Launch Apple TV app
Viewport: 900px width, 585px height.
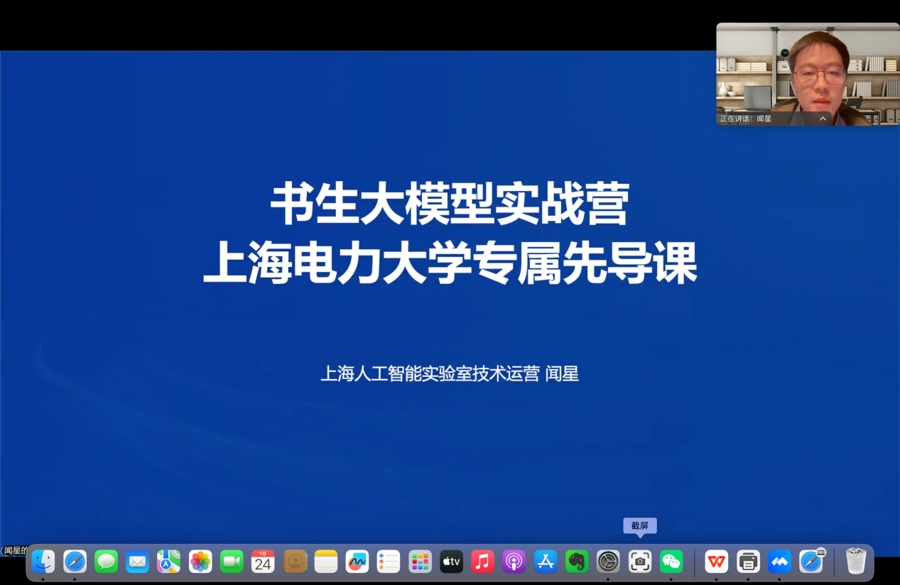[x=451, y=562]
